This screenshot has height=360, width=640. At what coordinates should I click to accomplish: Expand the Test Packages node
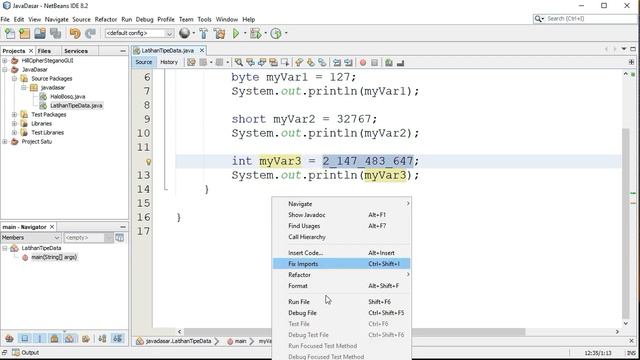click(14, 115)
